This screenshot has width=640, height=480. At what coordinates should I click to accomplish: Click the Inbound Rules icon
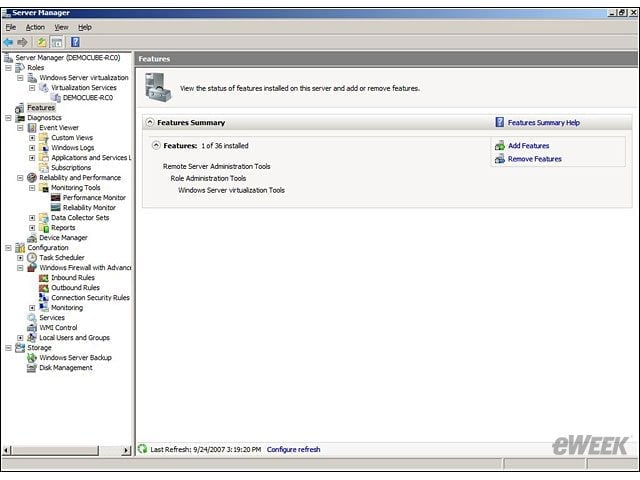point(44,278)
